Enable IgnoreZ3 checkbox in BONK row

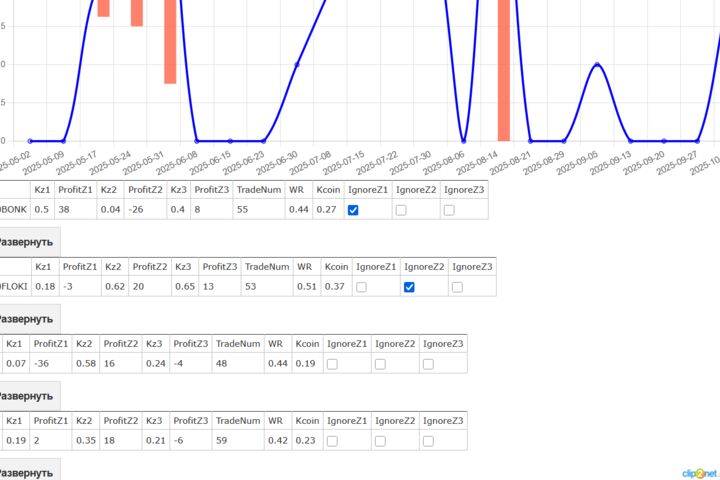(449, 210)
